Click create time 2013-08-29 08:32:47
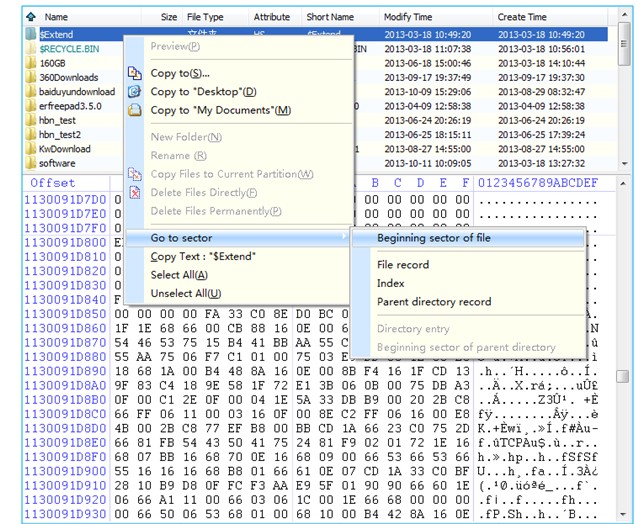Screen dimensions: 635x524 (541, 92)
